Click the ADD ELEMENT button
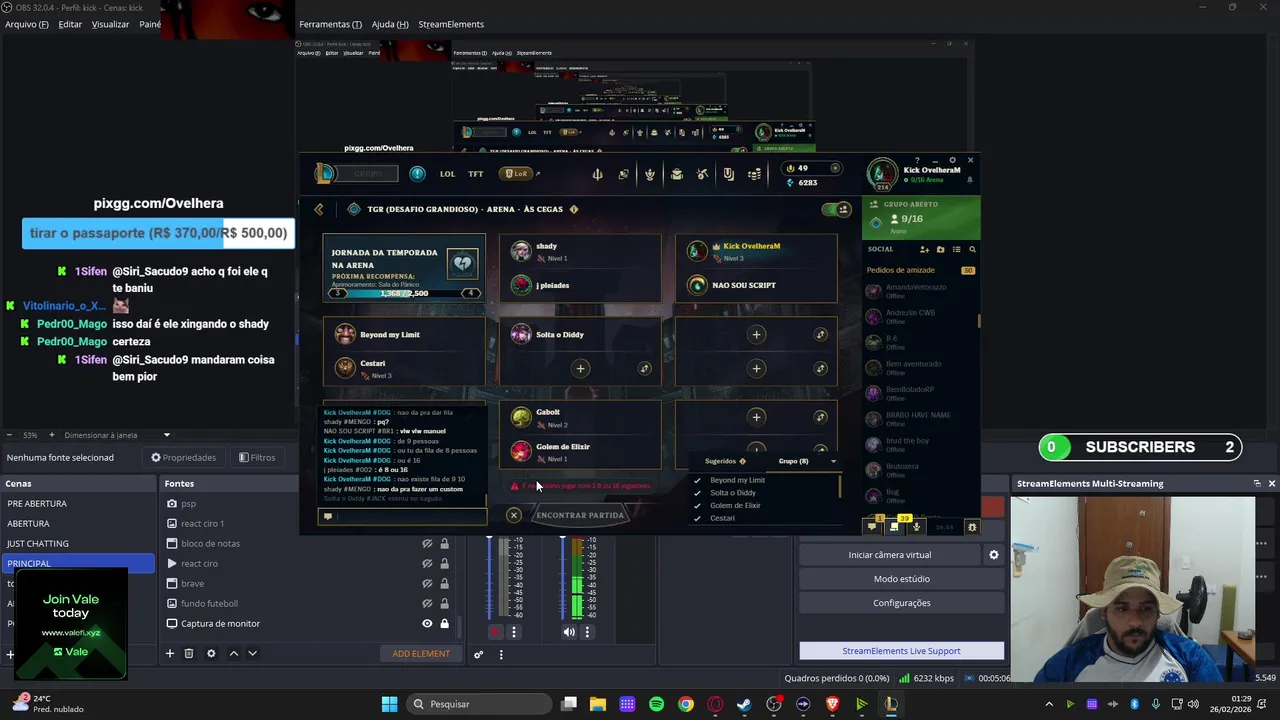Viewport: 1280px width, 720px height. pyautogui.click(x=421, y=653)
